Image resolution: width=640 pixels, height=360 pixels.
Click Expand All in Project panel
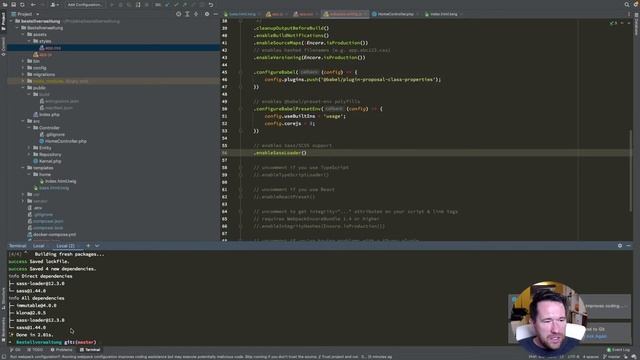point(187,14)
